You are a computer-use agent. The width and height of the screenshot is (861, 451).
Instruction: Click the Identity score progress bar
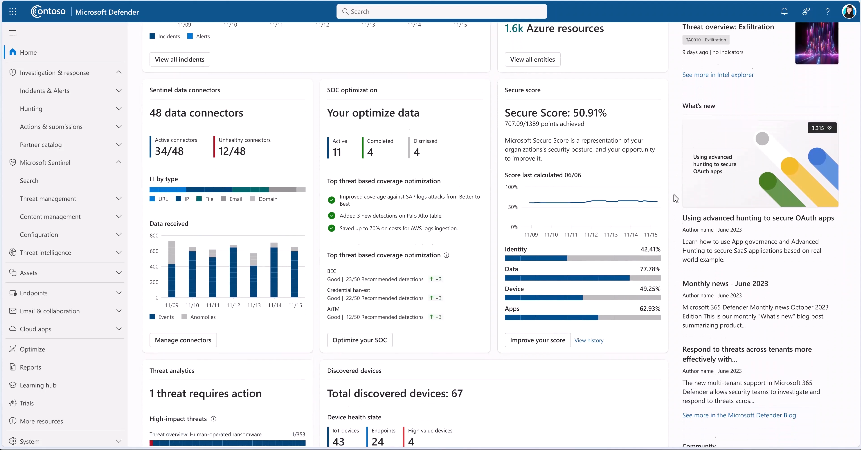583,258
